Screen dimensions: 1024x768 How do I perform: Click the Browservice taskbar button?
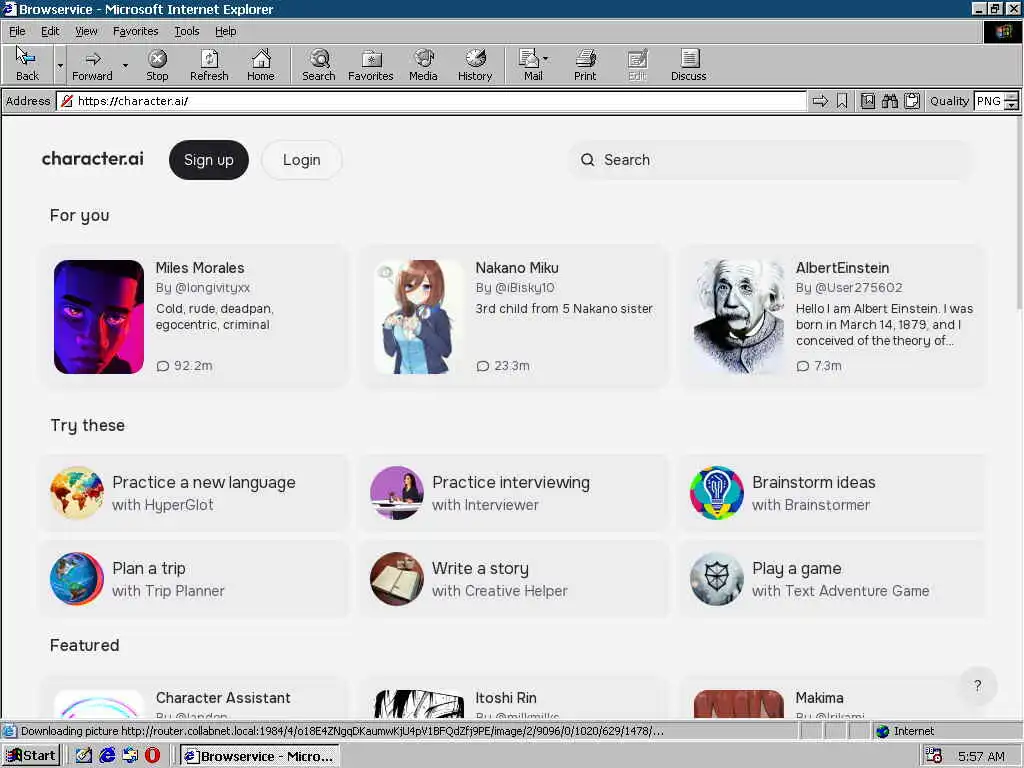tap(260, 756)
